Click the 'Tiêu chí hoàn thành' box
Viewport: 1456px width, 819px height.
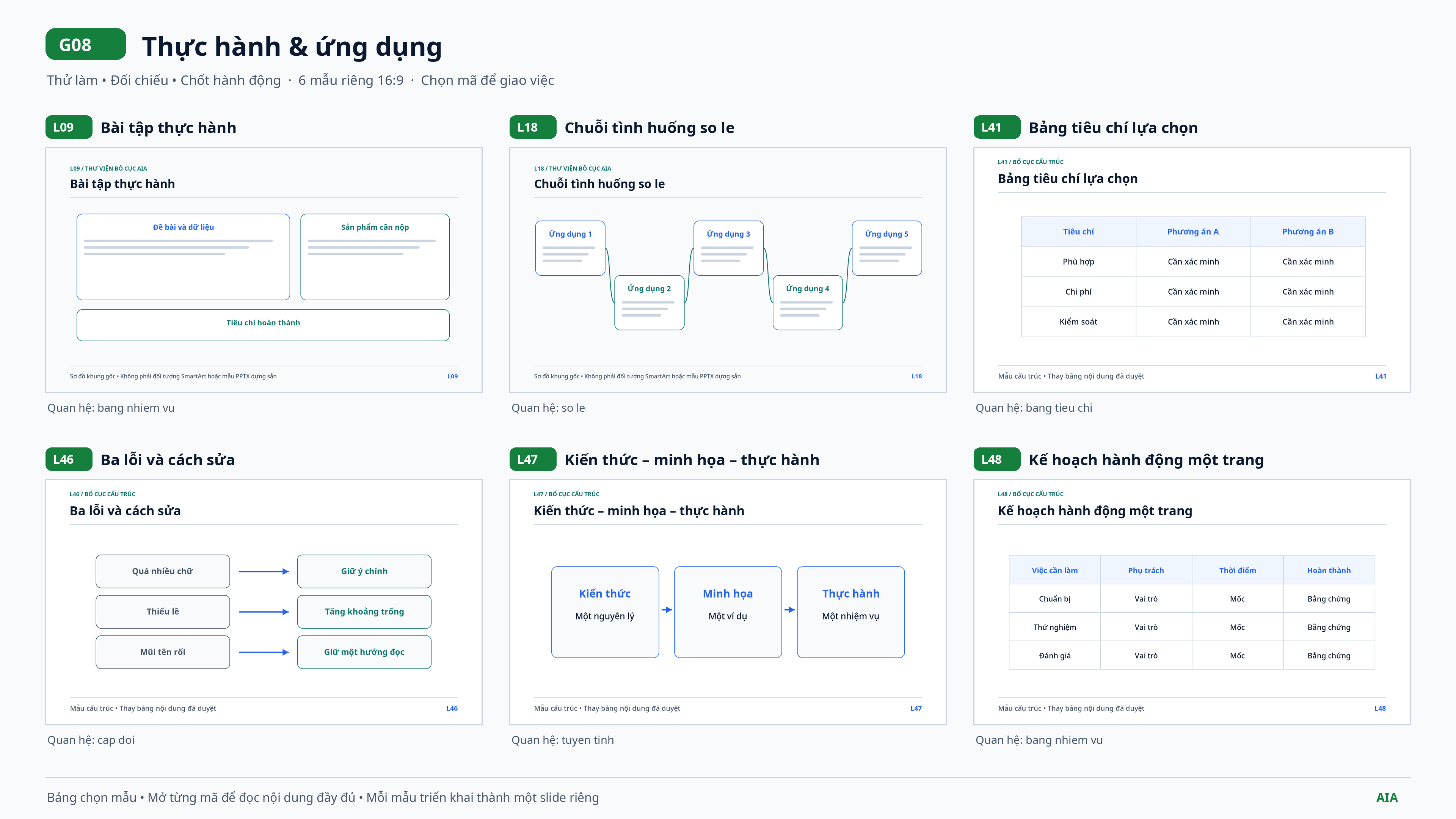263,325
